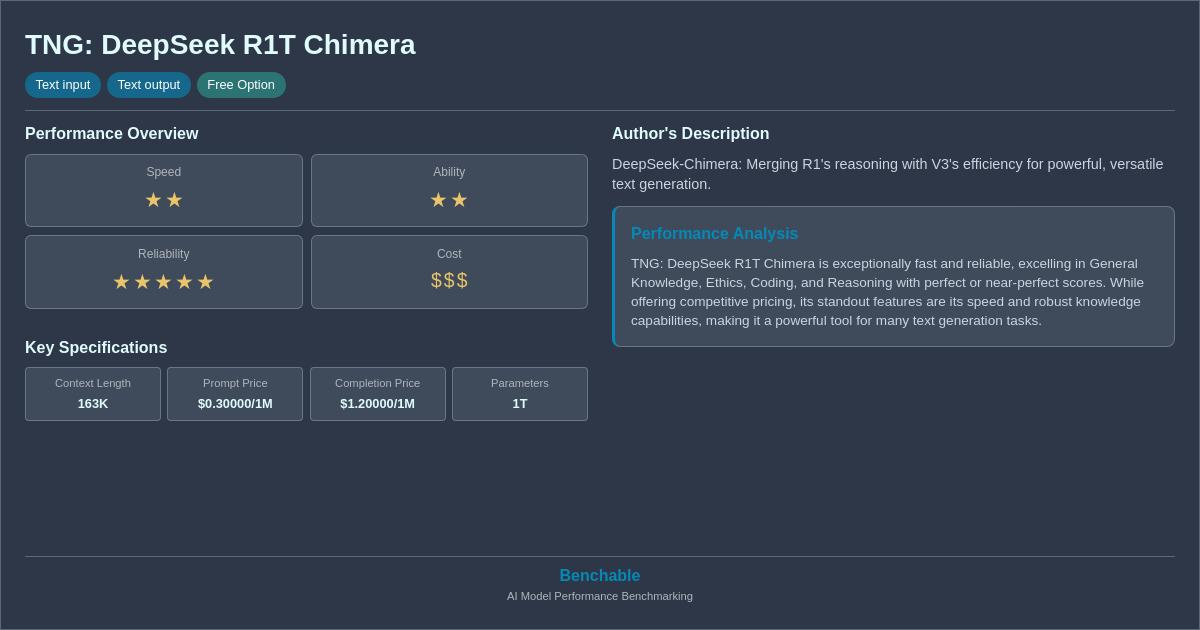Toggle the Free Option badge

tap(241, 85)
